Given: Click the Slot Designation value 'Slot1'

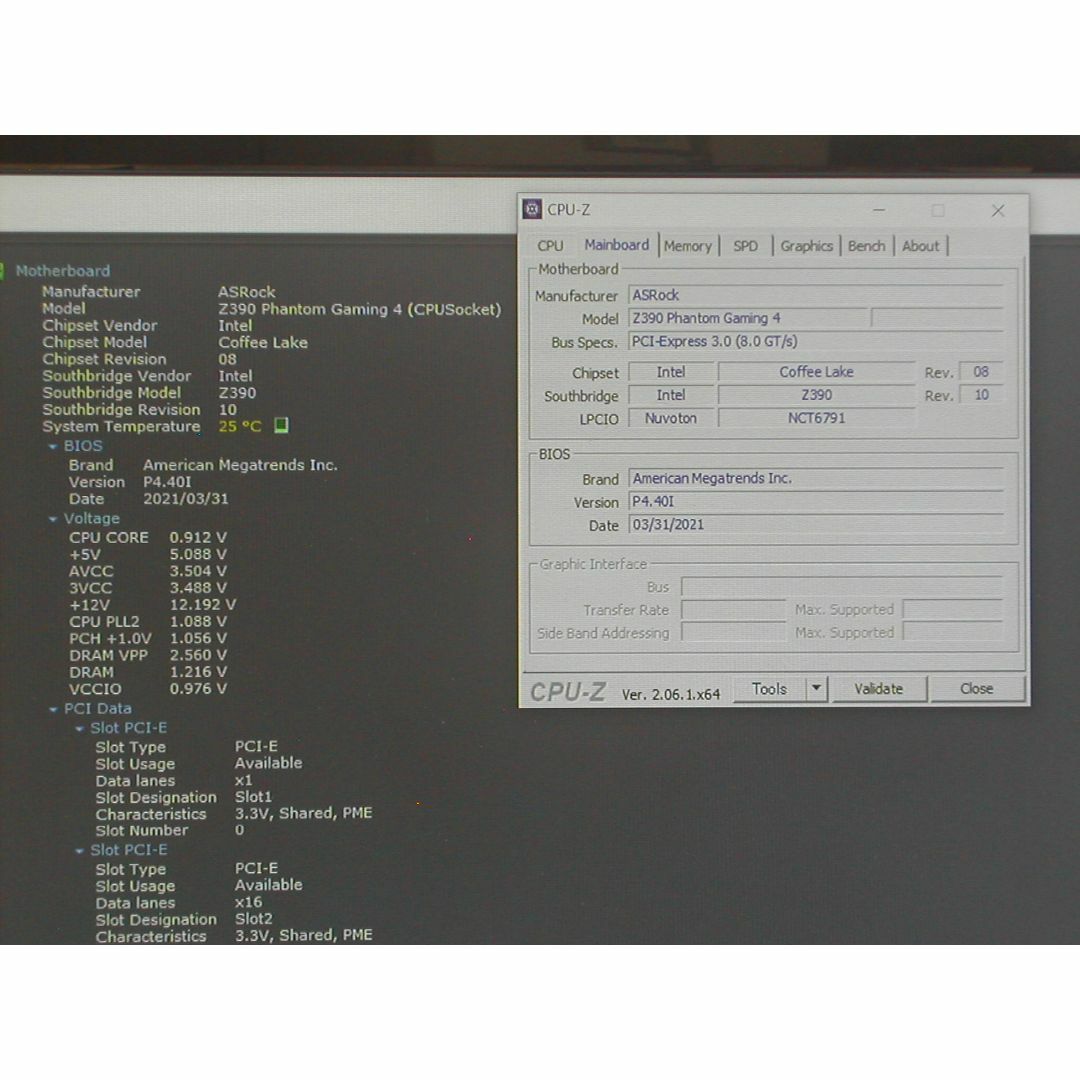Looking at the screenshot, I should [x=253, y=797].
